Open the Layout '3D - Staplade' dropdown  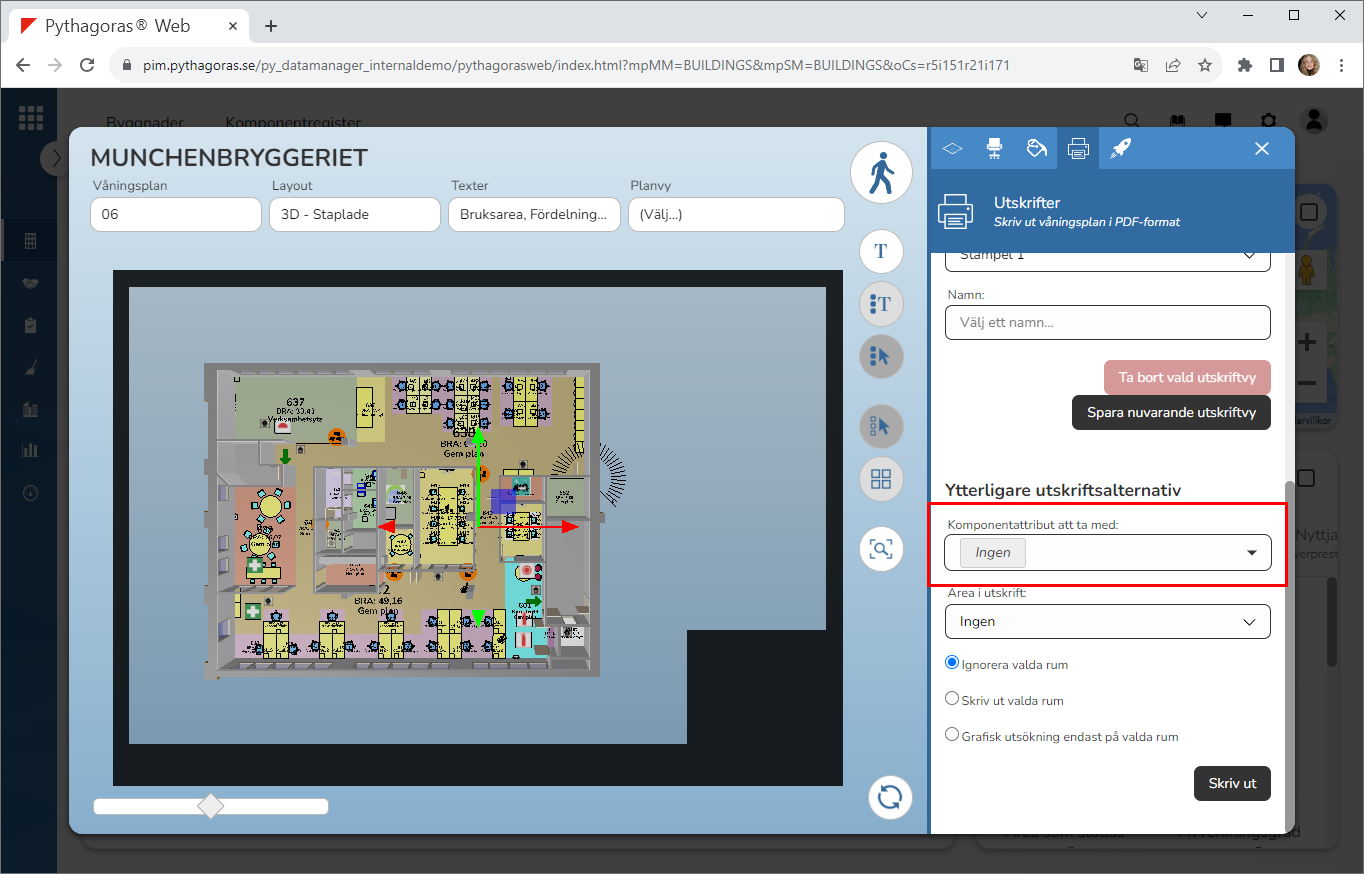354,215
